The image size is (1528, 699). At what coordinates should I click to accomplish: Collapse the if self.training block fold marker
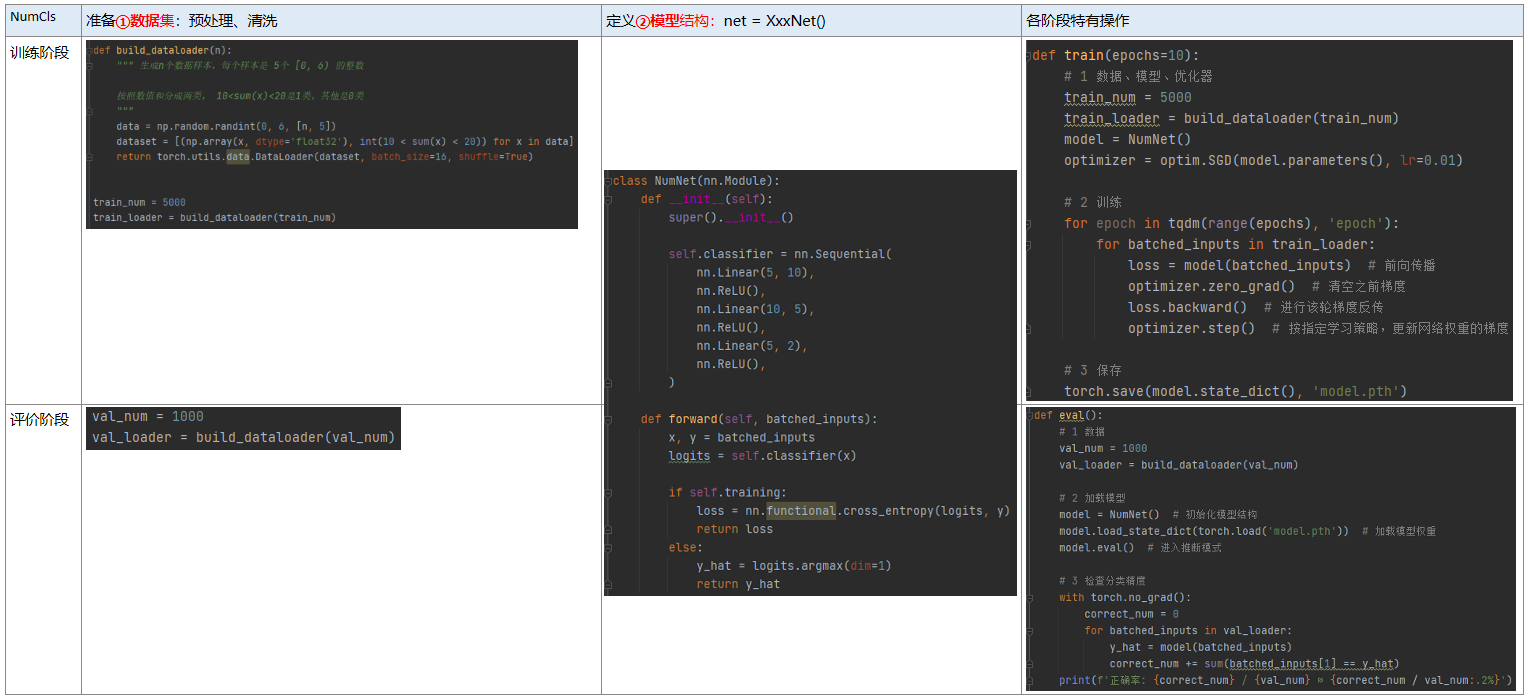coord(608,492)
